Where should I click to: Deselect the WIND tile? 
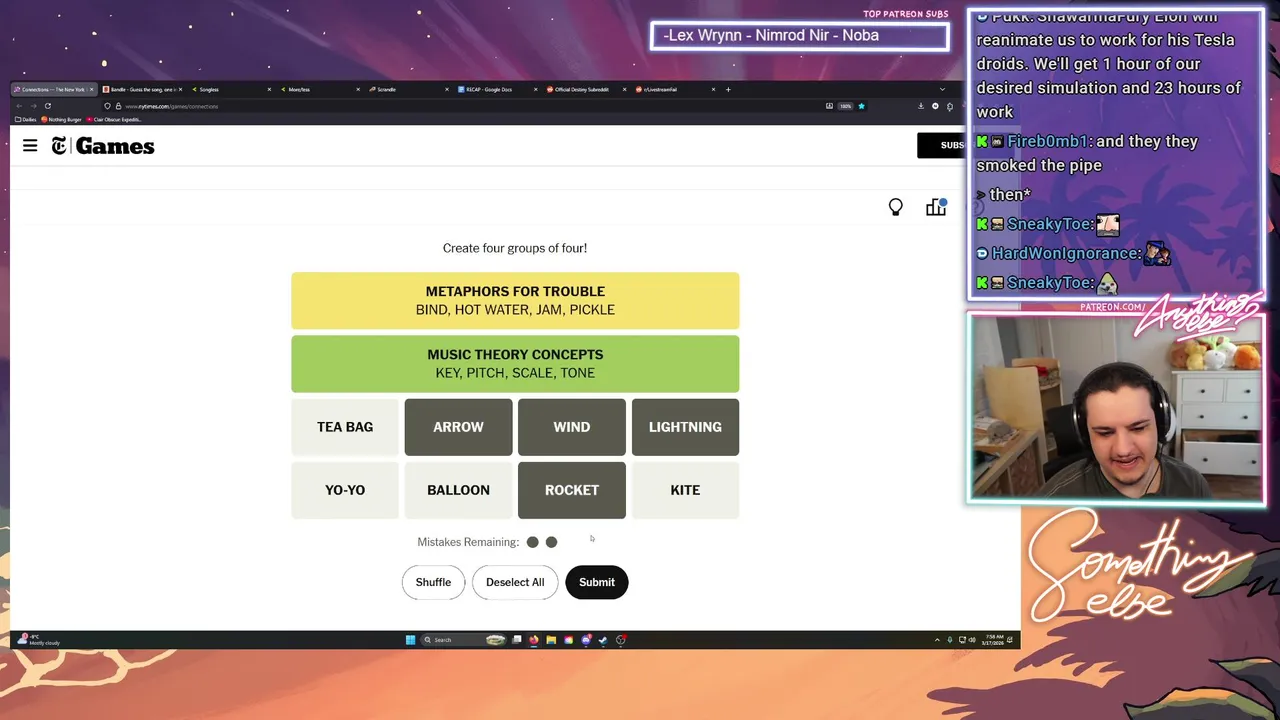572,427
